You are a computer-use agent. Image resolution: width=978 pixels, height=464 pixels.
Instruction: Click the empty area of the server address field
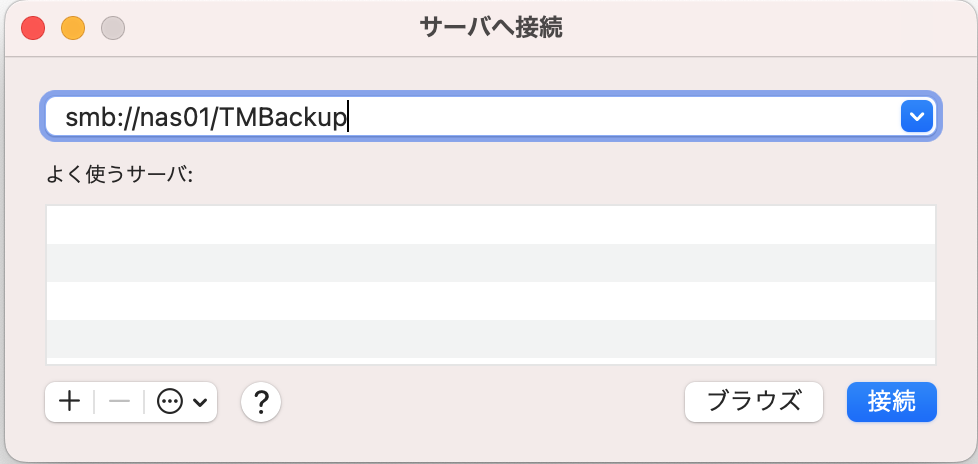pos(620,118)
